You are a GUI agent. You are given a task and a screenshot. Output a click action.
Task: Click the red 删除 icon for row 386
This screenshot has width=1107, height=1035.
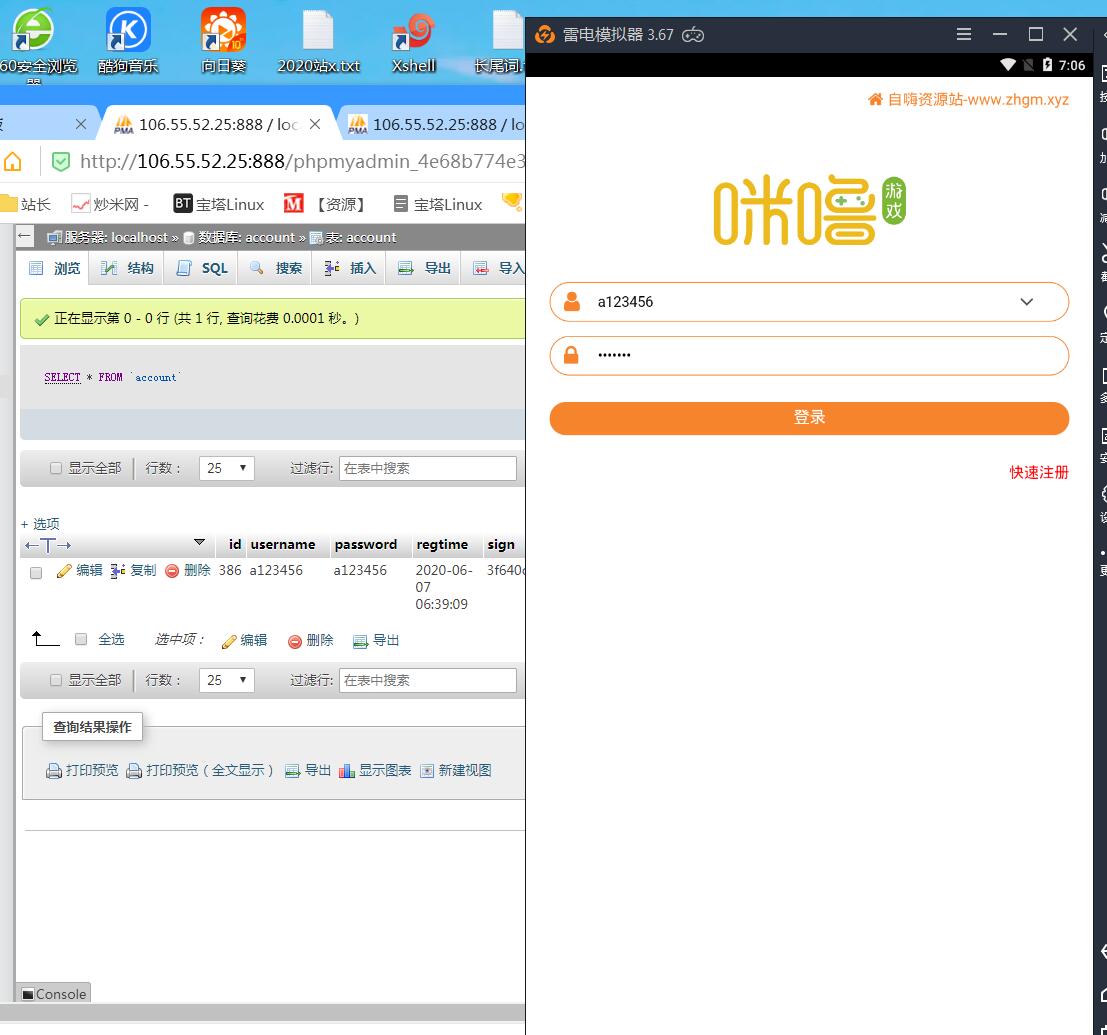pyautogui.click(x=172, y=571)
